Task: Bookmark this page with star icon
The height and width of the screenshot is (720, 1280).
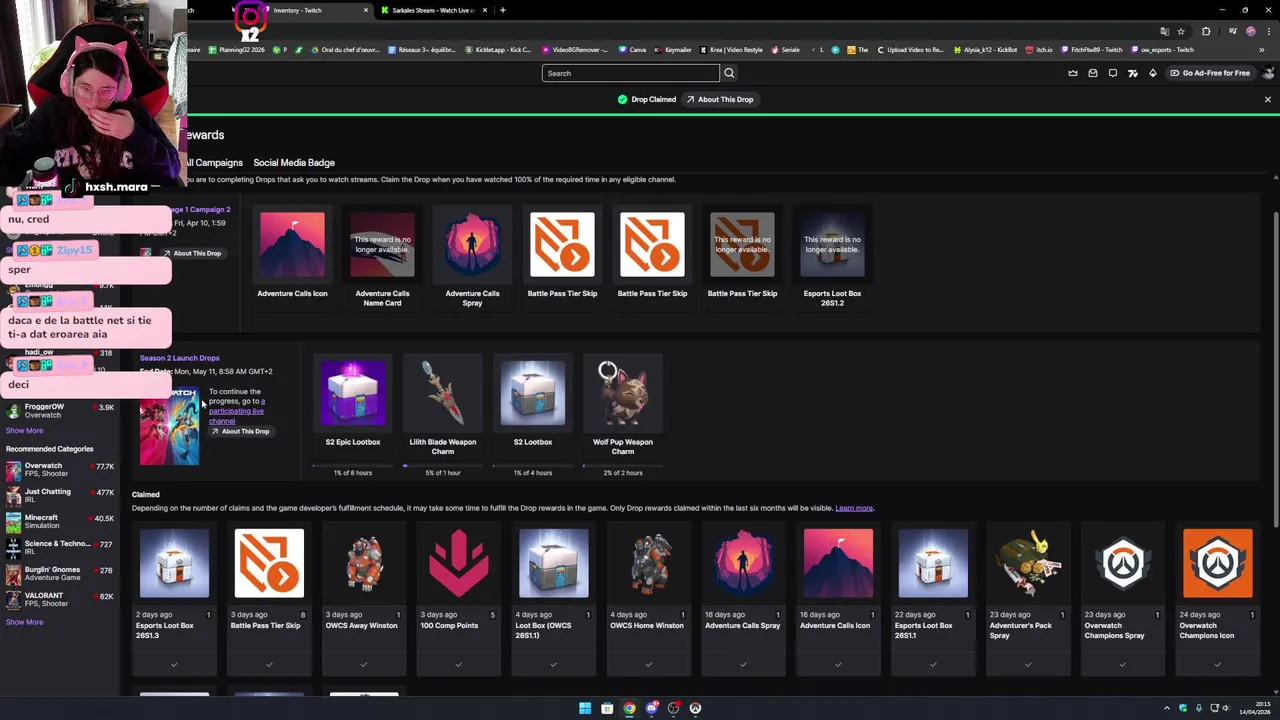Action: pos(1181,31)
